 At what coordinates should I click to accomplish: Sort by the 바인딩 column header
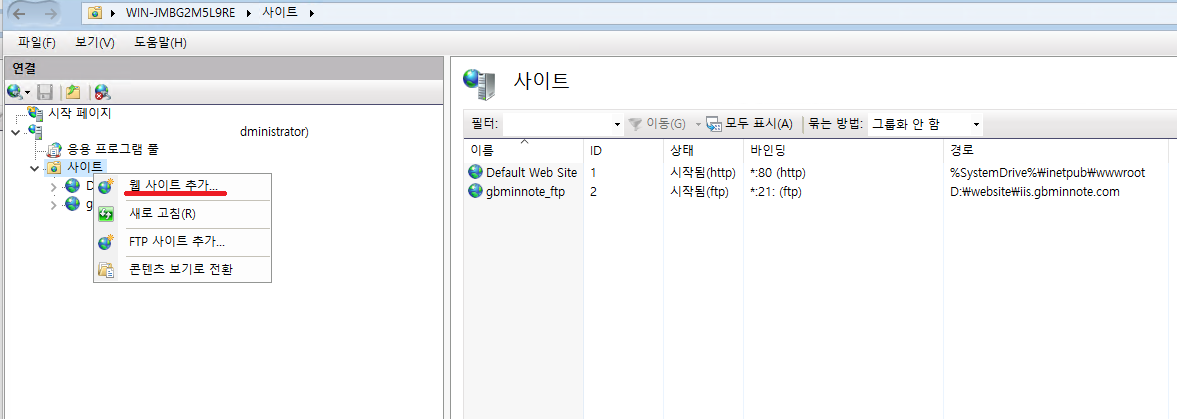[x=844, y=150]
